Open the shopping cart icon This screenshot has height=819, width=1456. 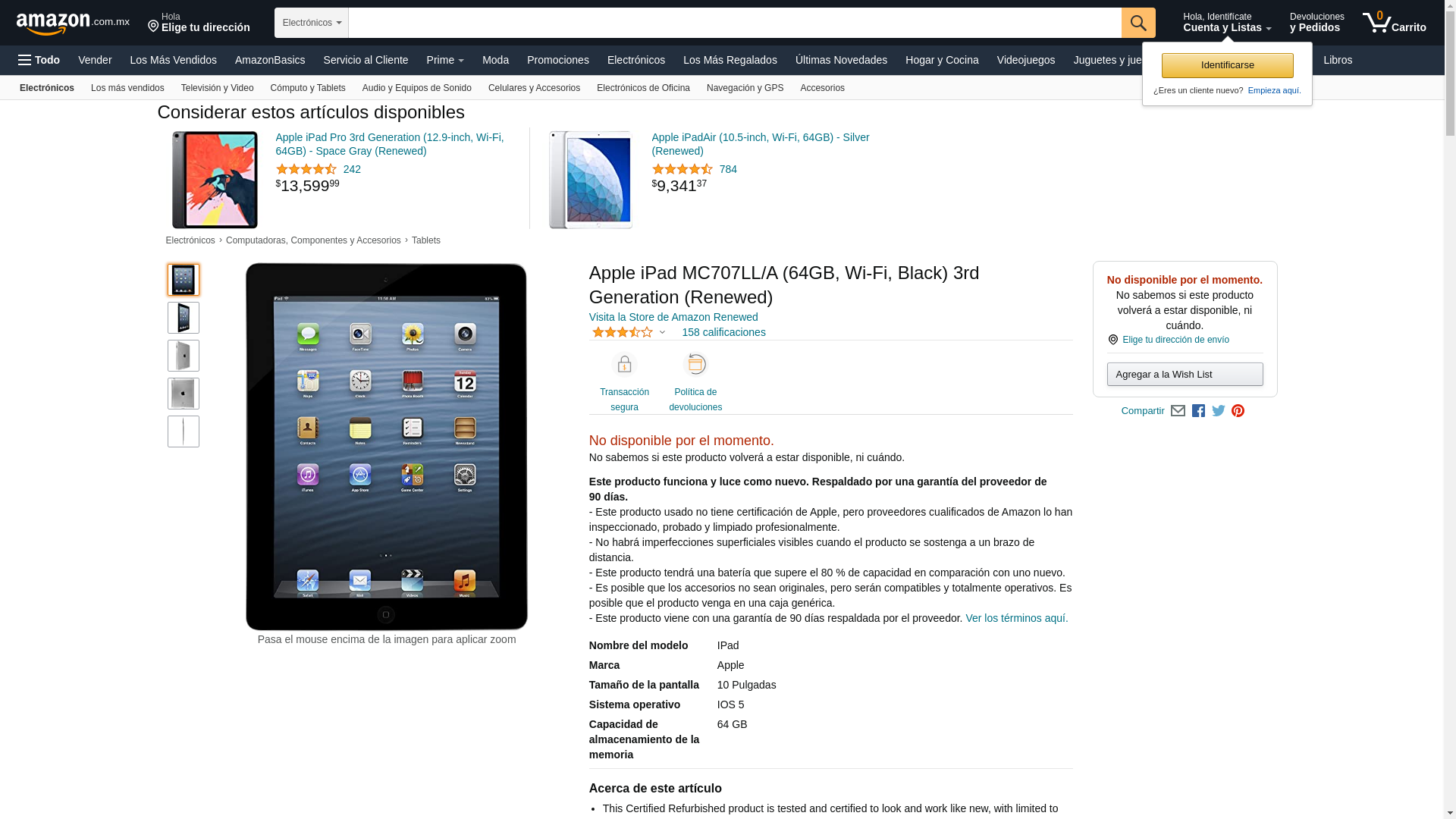[1394, 23]
